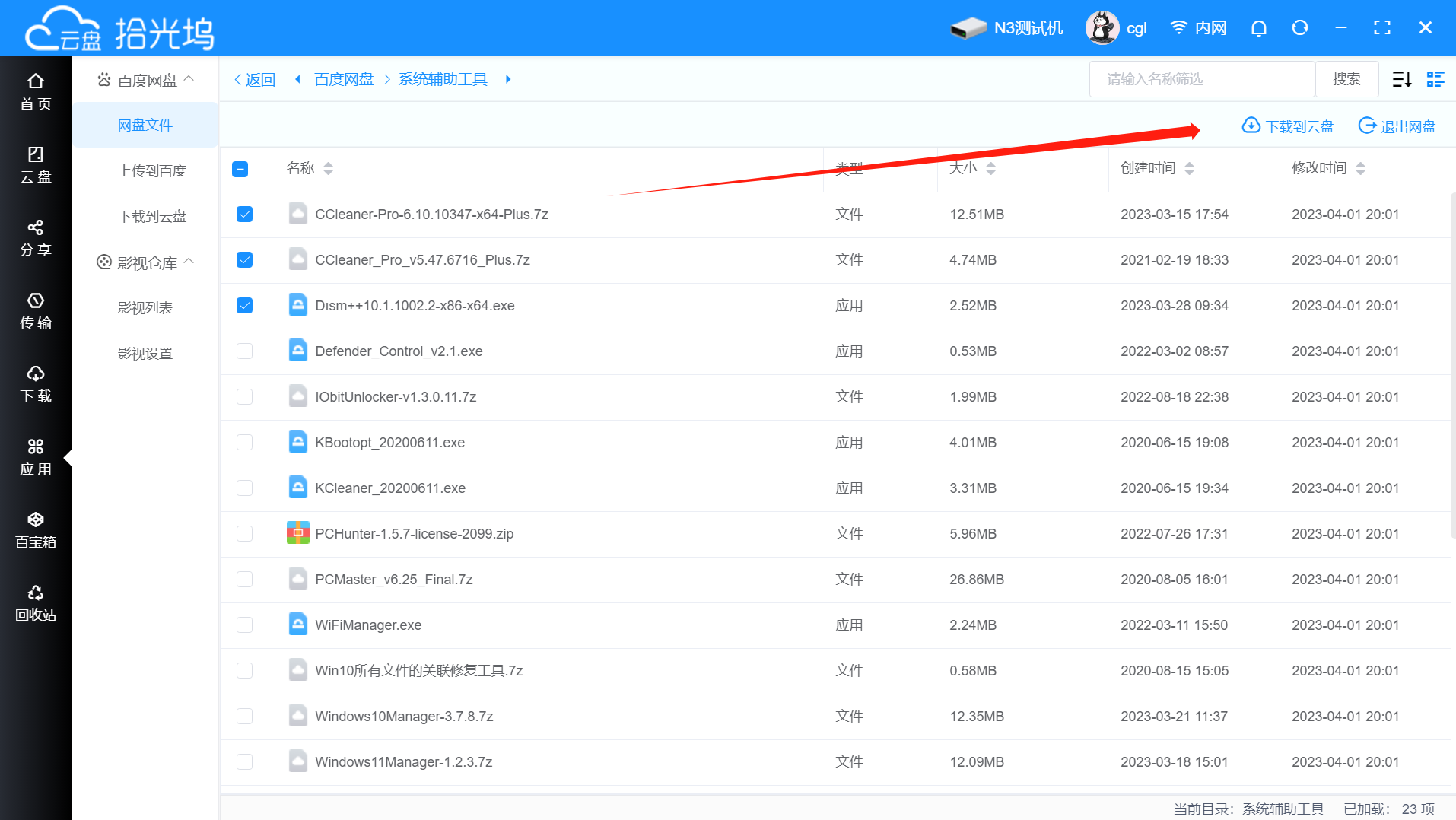
Task: Click the 云盘 拾光坞 app logo
Action: click(119, 30)
